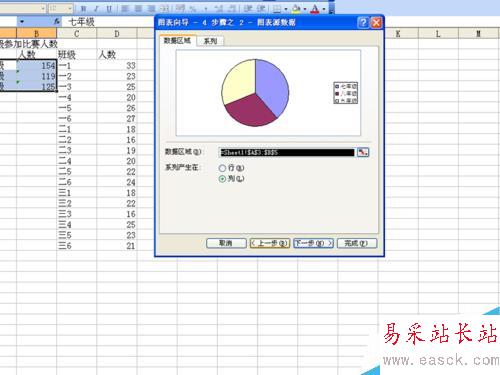Image resolution: width=500 pixels, height=375 pixels.
Task: Select column C header
Action: click(77, 33)
